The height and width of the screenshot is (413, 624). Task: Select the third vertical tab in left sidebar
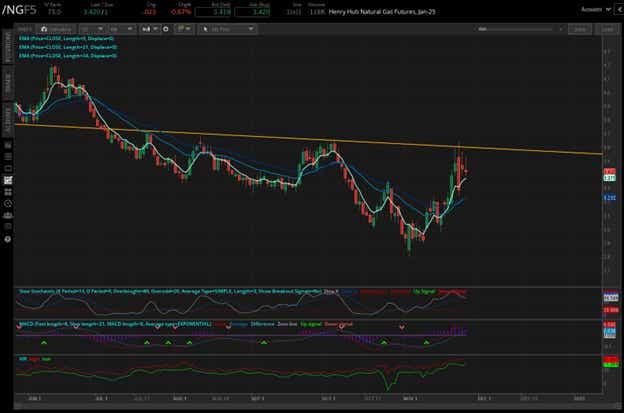point(7,120)
